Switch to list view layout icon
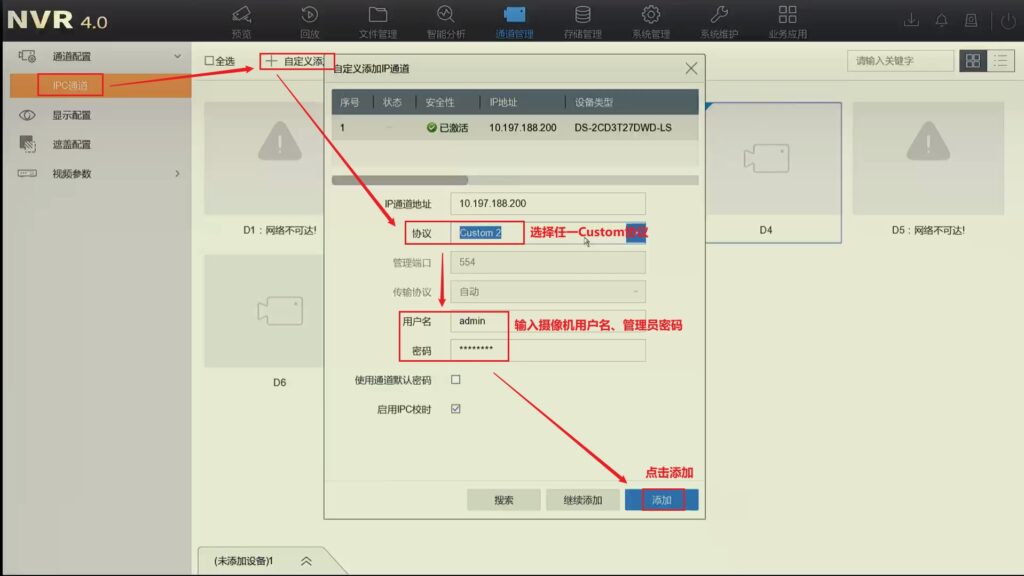Viewport: 1024px width, 576px height. 1000,61
